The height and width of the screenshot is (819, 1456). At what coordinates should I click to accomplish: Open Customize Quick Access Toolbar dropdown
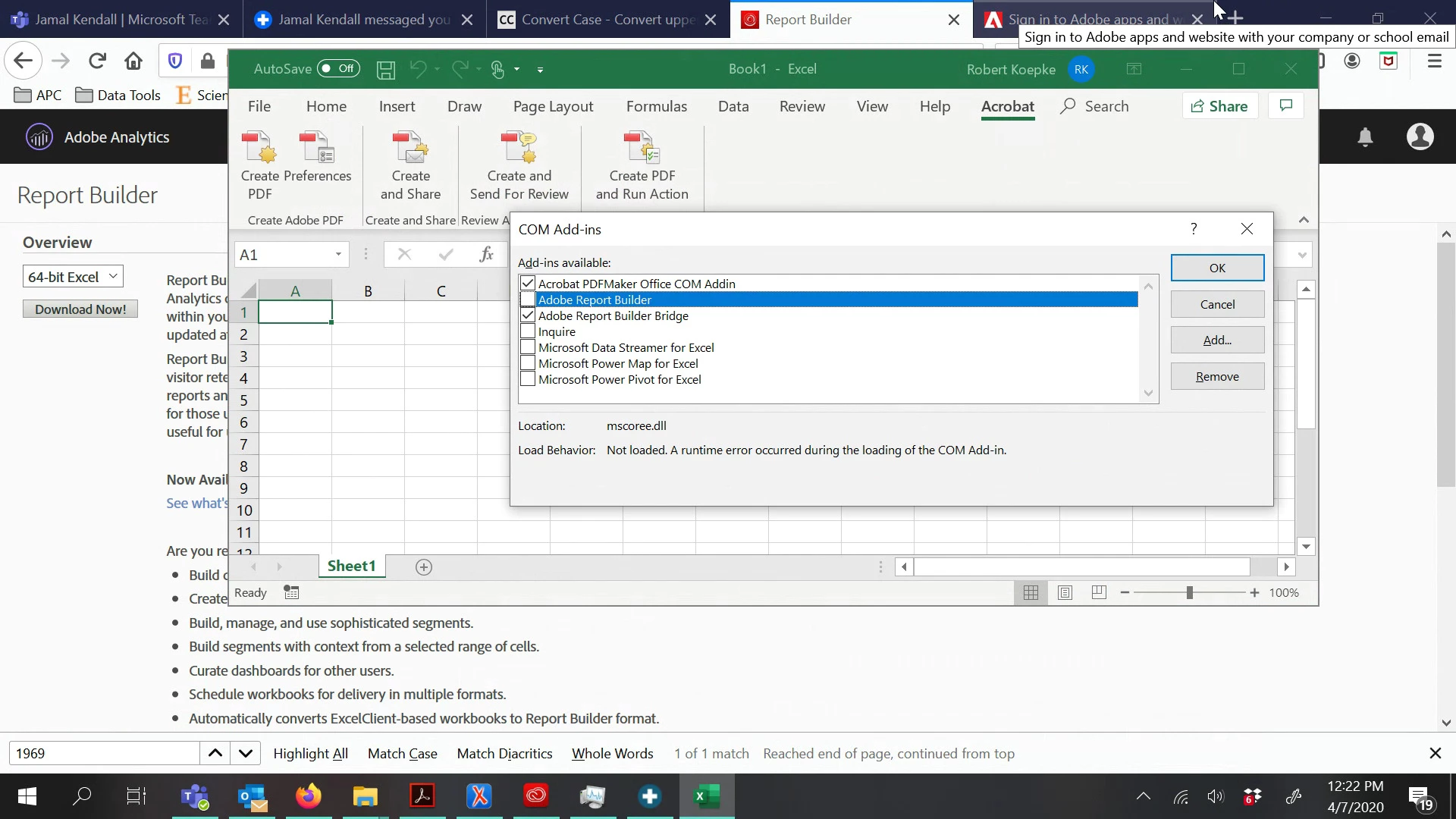[540, 70]
